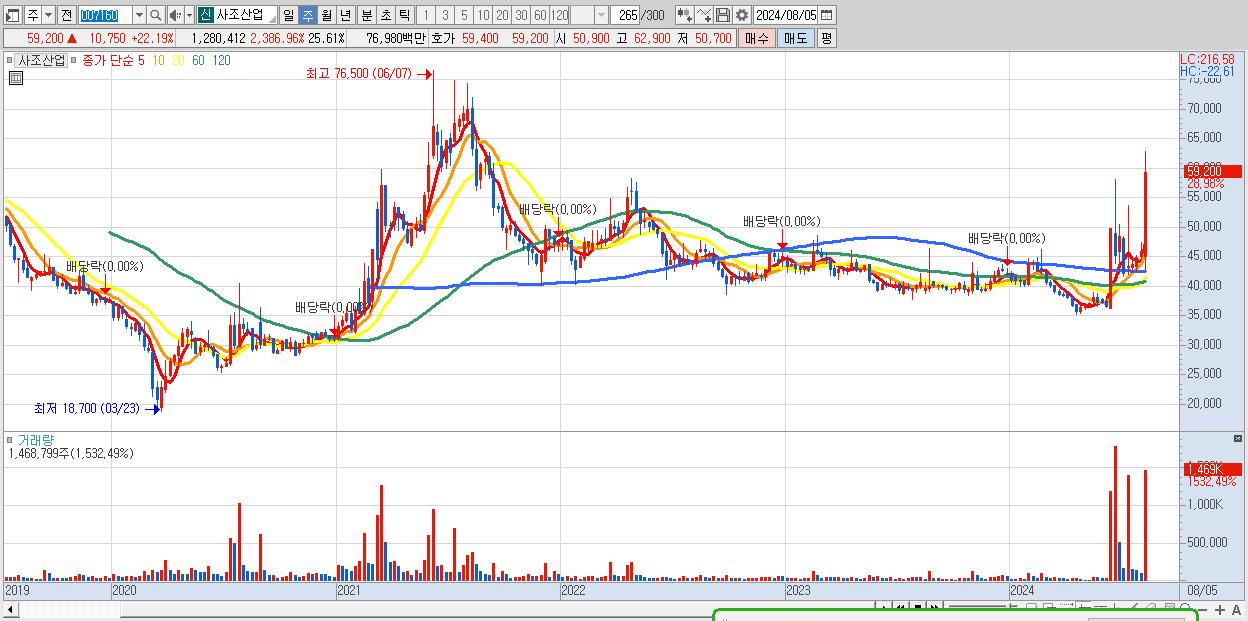The image size is (1248, 621).
Task: Click the 2023 배당락(0,00%) annotation
Action: click(781, 221)
